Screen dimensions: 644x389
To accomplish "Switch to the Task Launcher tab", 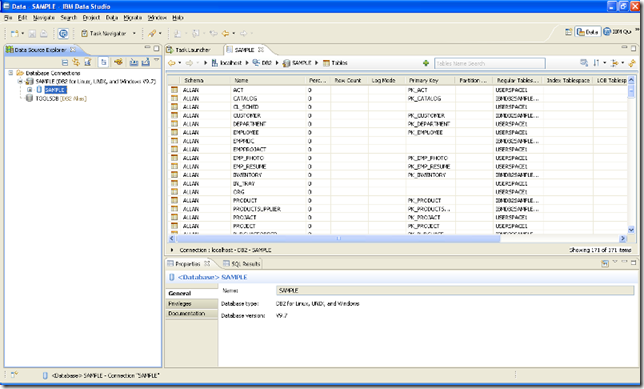I will (x=189, y=50).
